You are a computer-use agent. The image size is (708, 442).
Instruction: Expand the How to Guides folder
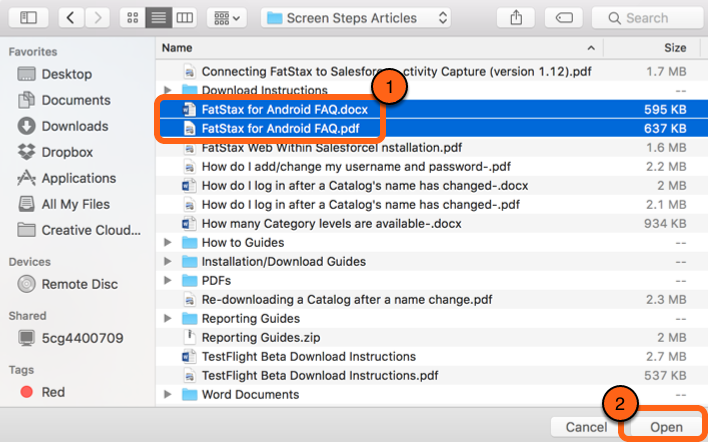(168, 242)
